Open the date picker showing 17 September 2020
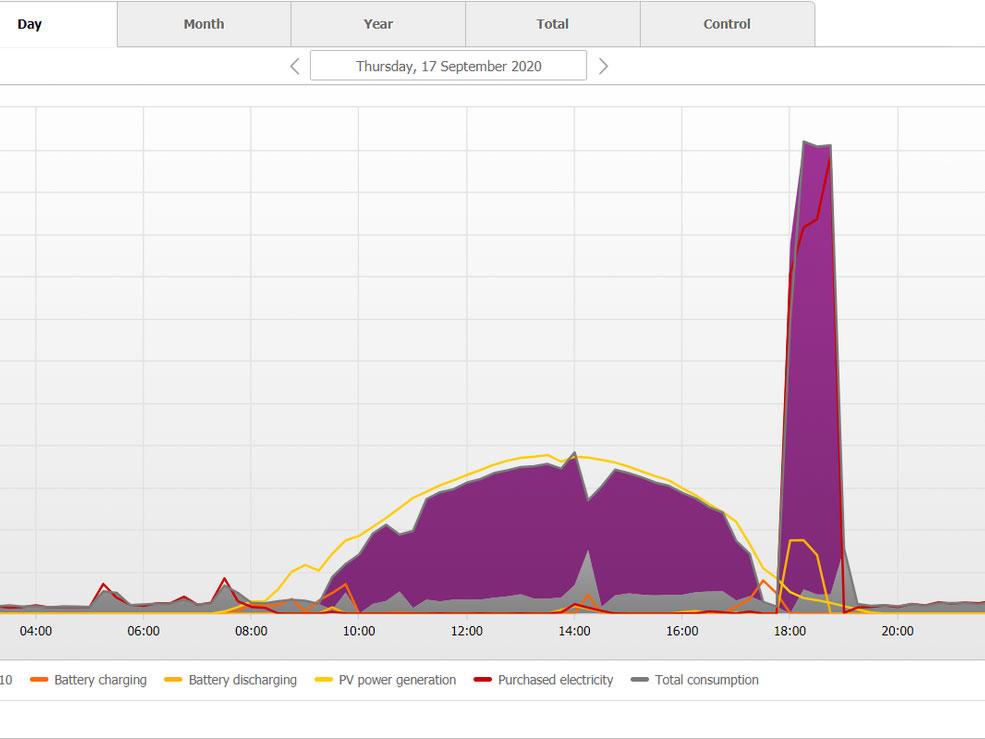The width and height of the screenshot is (985, 739). click(x=448, y=66)
